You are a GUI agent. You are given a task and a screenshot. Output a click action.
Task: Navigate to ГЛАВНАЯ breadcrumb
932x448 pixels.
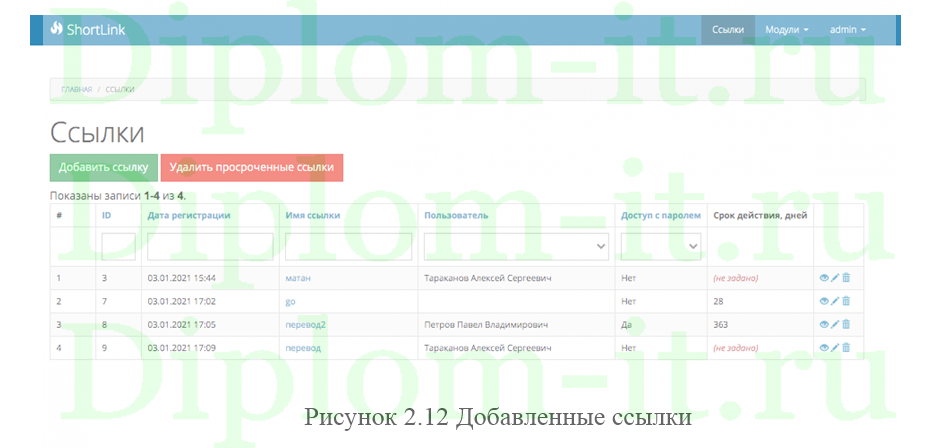(x=77, y=89)
